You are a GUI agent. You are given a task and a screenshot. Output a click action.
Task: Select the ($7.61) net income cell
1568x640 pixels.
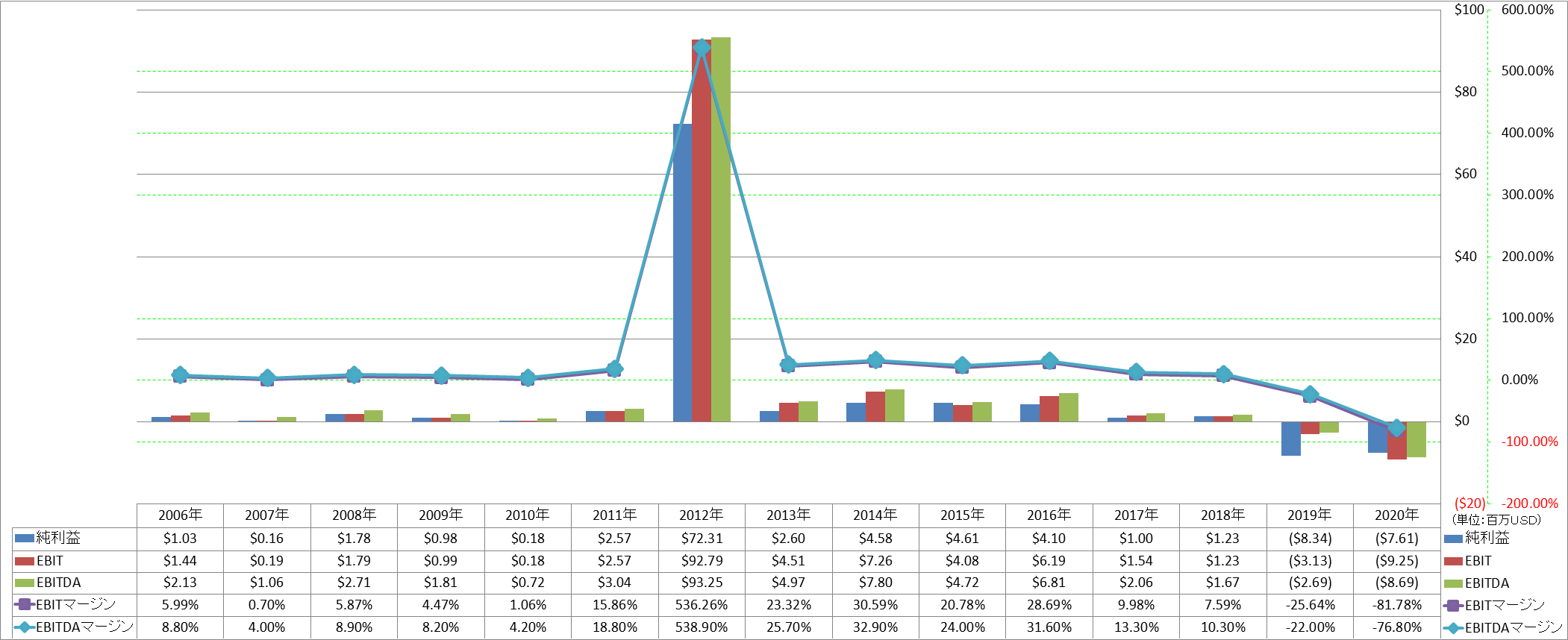click(1397, 538)
